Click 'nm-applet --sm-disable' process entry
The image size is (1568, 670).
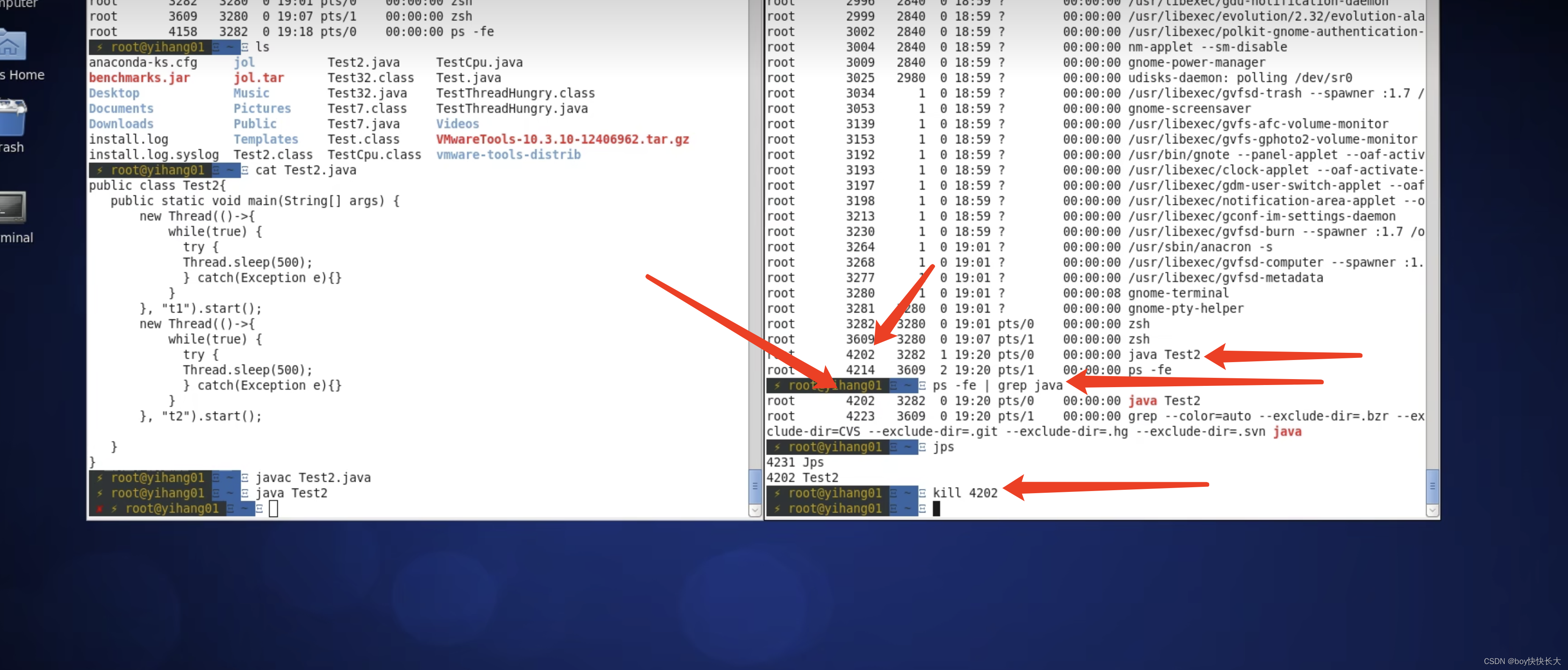click(x=1208, y=47)
